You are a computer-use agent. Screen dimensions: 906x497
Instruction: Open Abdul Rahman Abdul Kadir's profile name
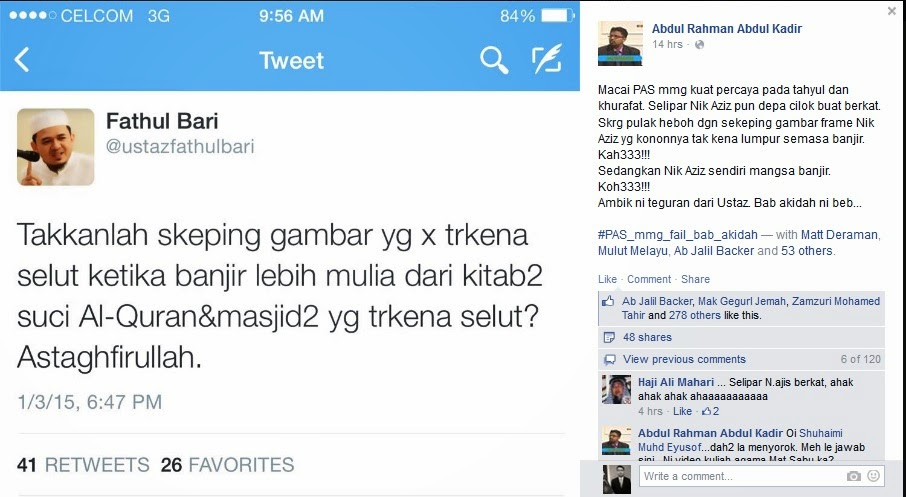[727, 28]
